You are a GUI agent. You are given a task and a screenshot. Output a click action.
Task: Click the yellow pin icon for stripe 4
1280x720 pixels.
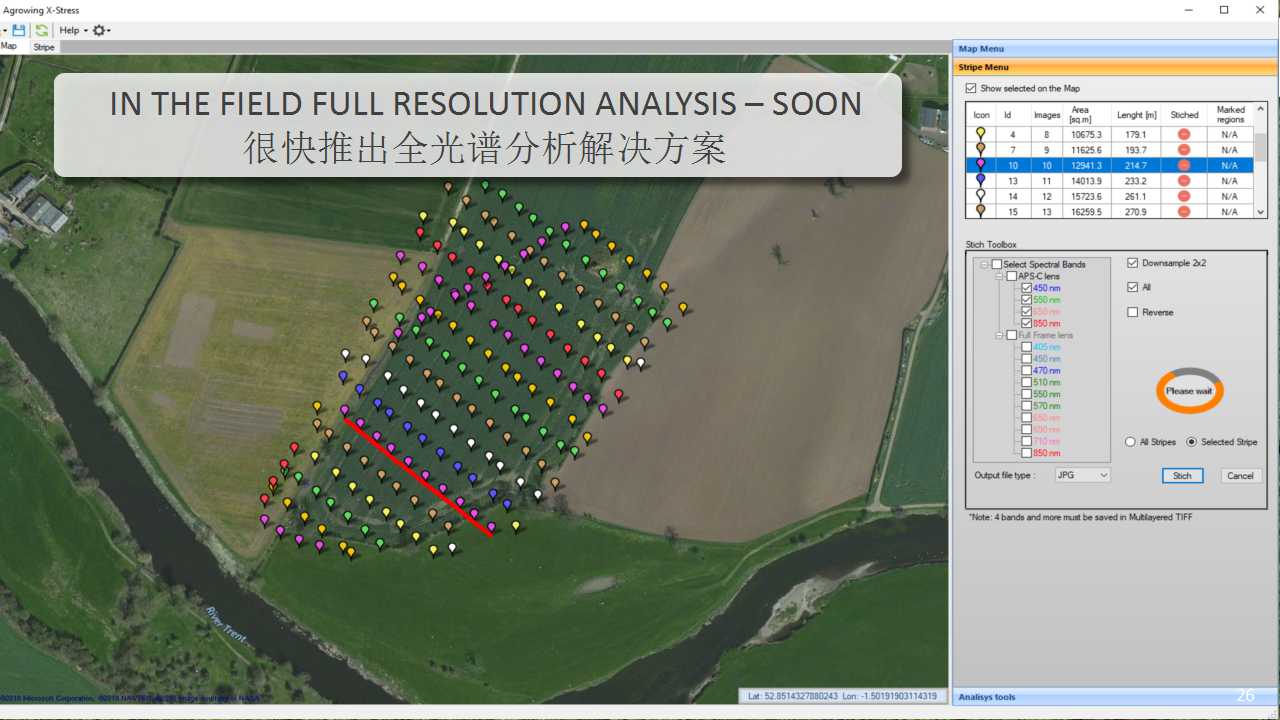coord(981,134)
